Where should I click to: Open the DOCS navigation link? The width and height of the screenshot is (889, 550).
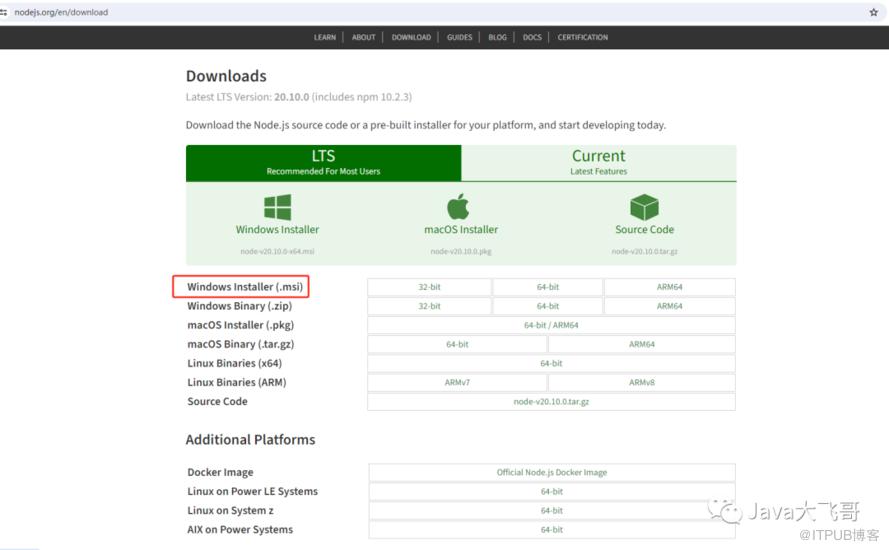pos(532,37)
